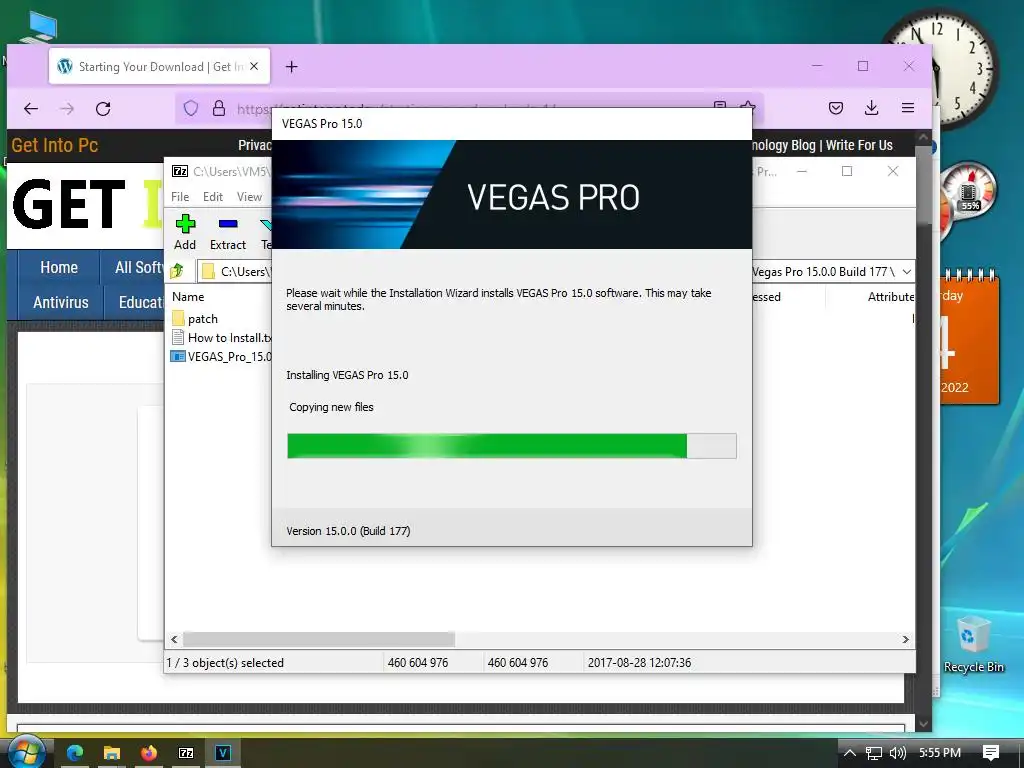Maximize the 7-Zip window
The width and height of the screenshot is (1024, 768).
pos(847,171)
